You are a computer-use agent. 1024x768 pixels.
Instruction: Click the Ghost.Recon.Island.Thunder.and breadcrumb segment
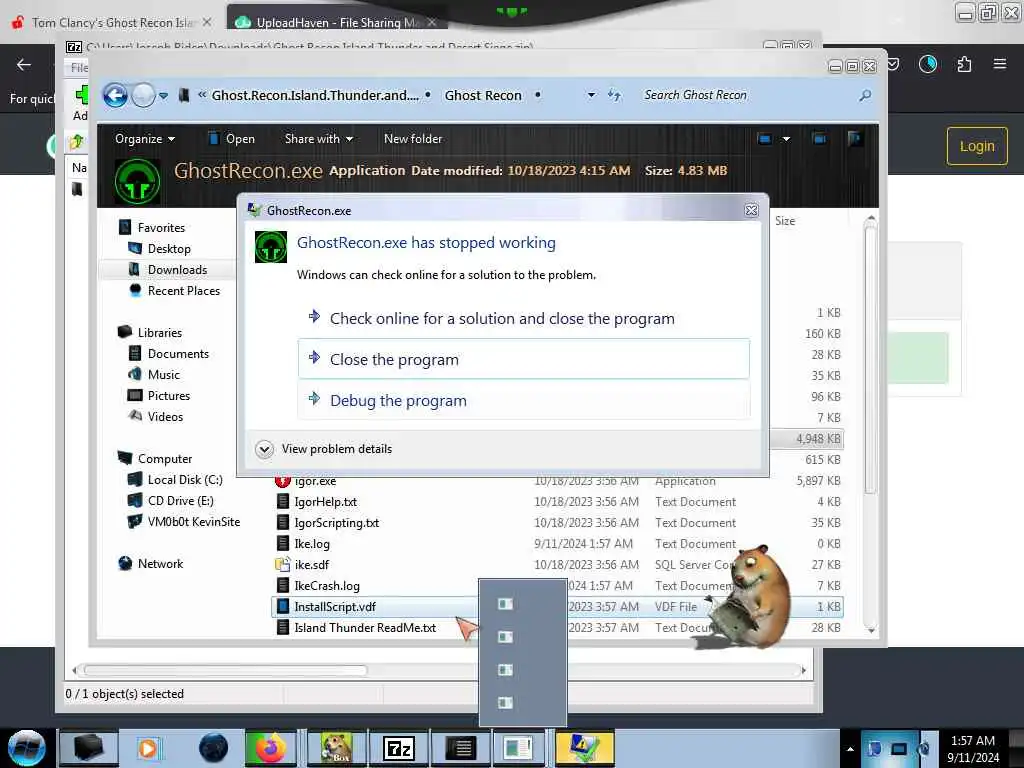coord(315,95)
